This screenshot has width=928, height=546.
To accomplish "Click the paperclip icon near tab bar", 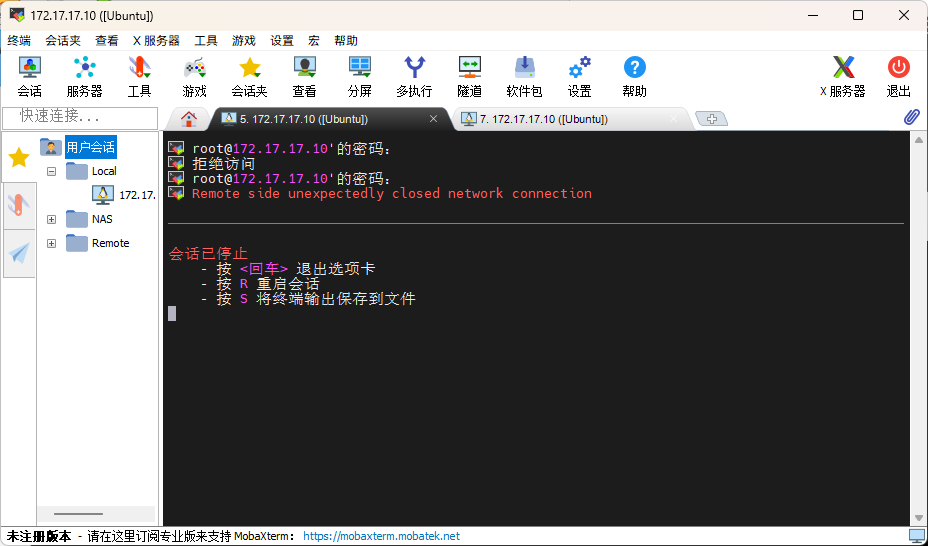I will tap(911, 118).
